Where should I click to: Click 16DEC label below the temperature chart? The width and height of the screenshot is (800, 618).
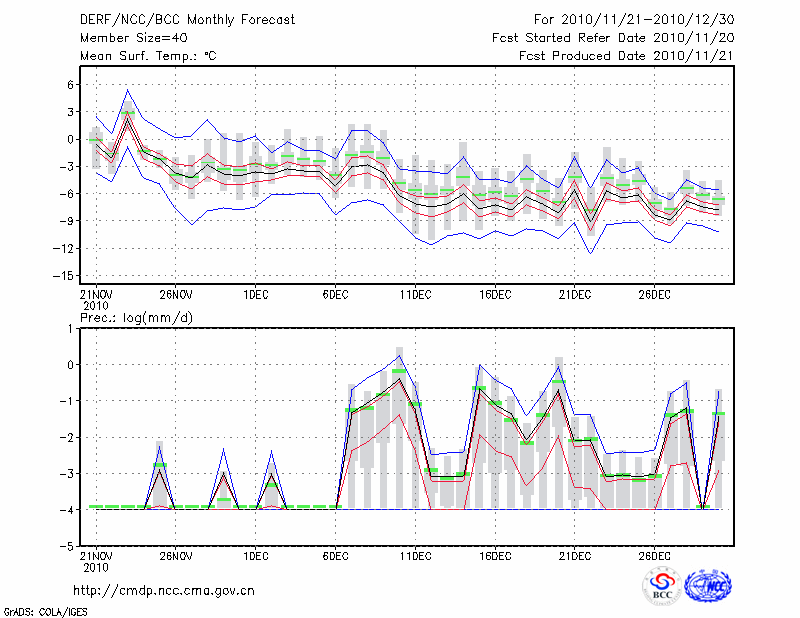pyautogui.click(x=495, y=294)
